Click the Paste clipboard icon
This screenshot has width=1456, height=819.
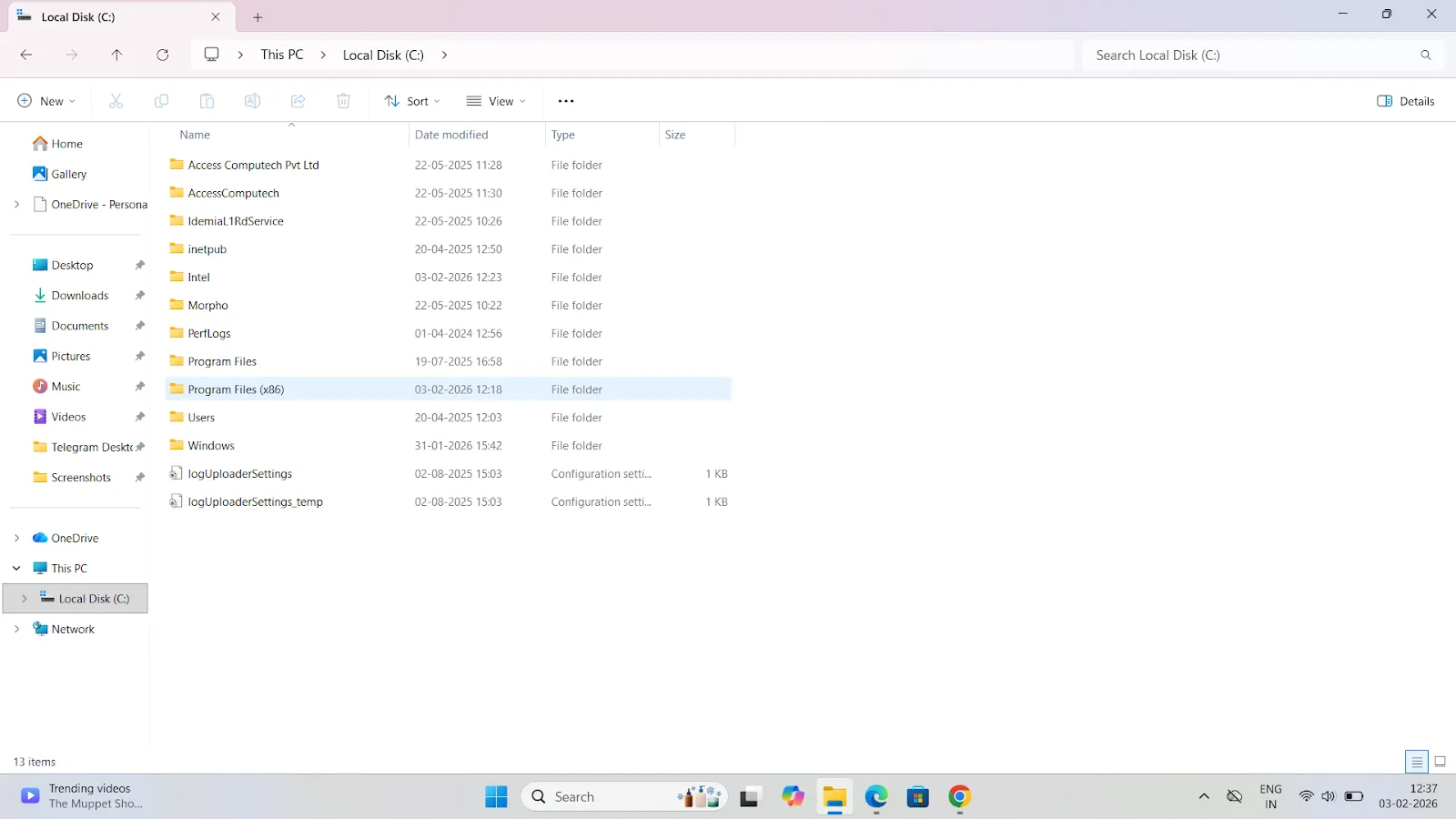pyautogui.click(x=207, y=101)
